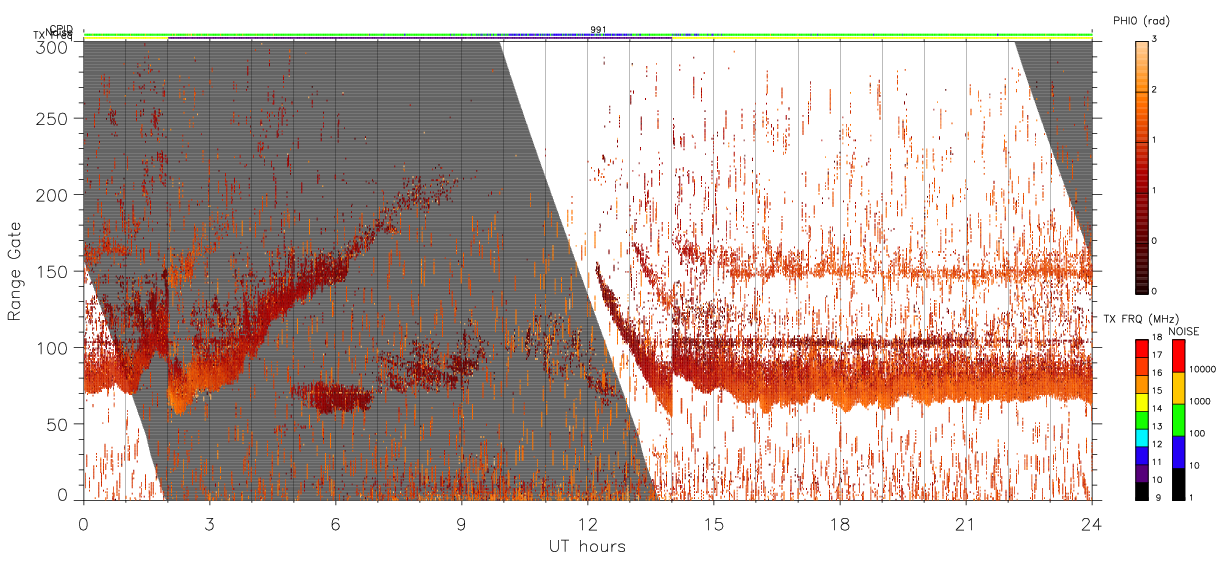Select the blue 11–12 MHz TX FRQ swatch
The image size is (1228, 567).
tap(1142, 455)
